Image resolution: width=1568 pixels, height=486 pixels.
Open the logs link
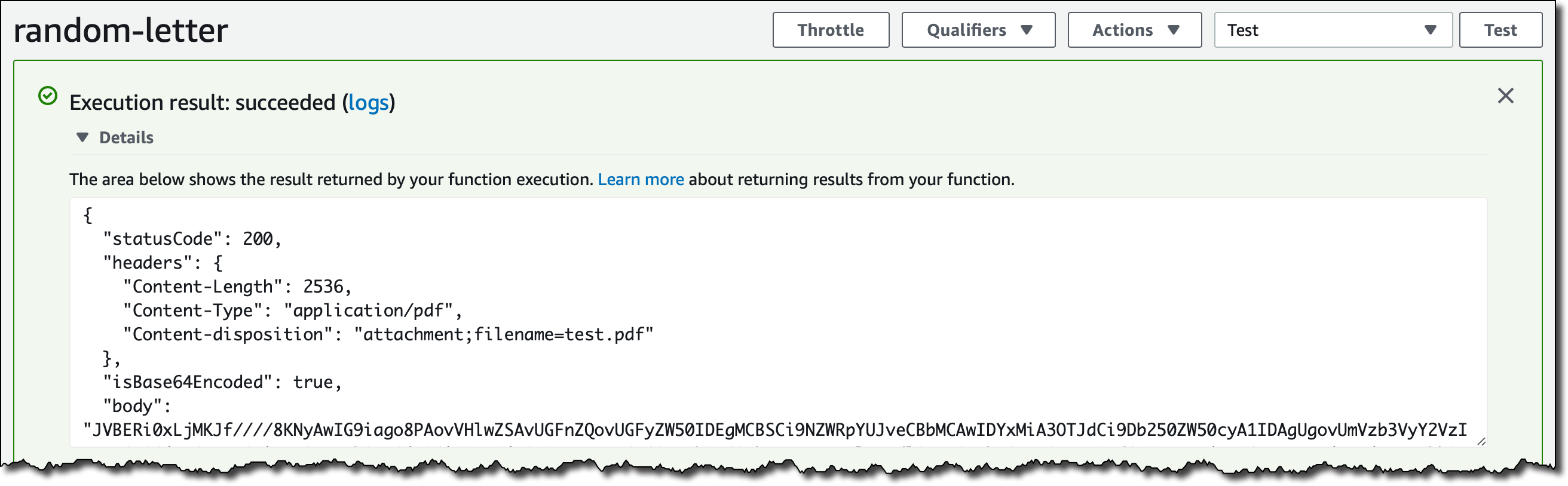(369, 103)
